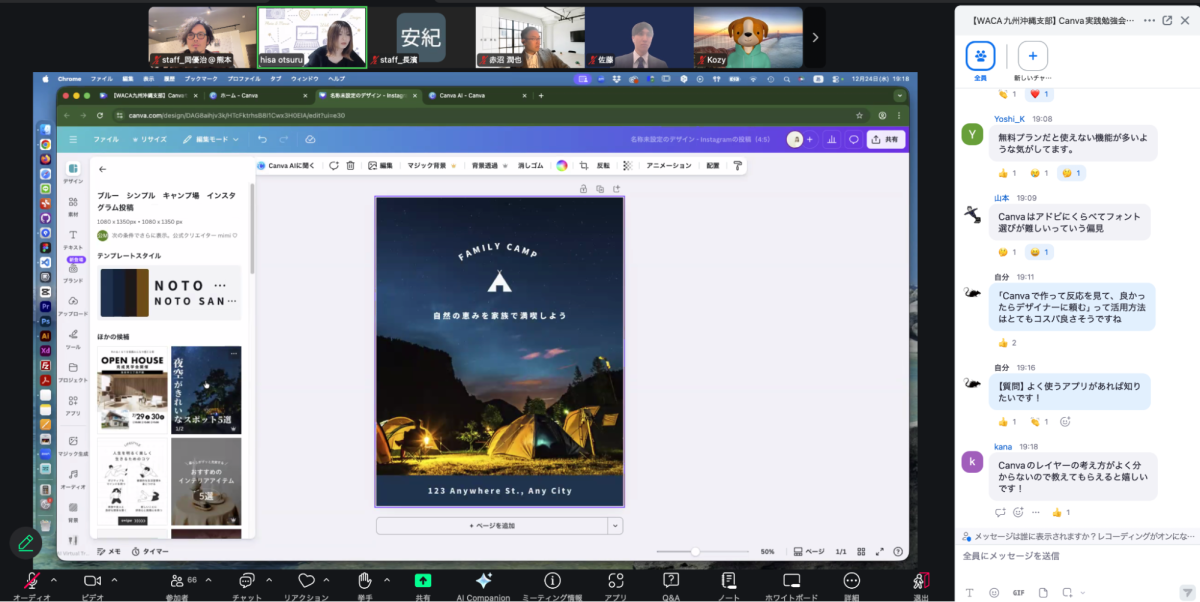Click the thumbs-up reaction on kana's message
This screenshot has width=1200, height=602.
1057,512
